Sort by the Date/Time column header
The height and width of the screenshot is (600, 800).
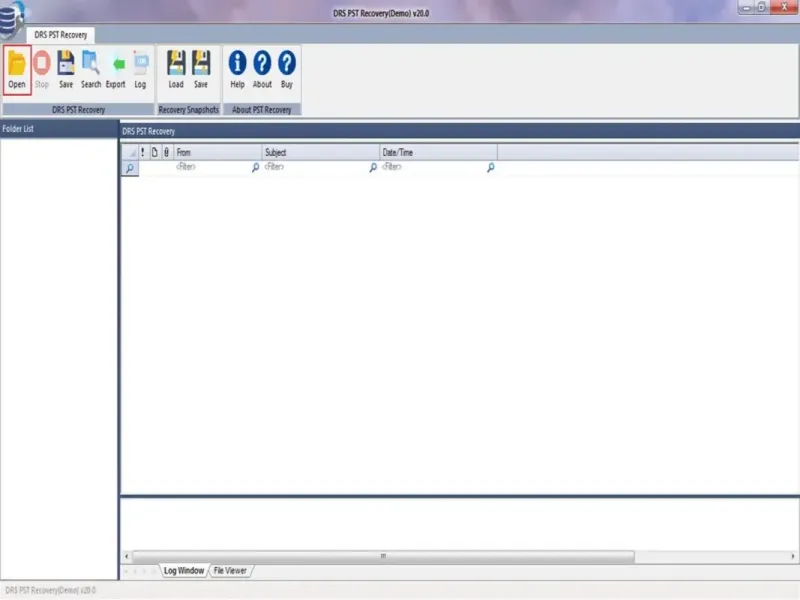tap(439, 152)
